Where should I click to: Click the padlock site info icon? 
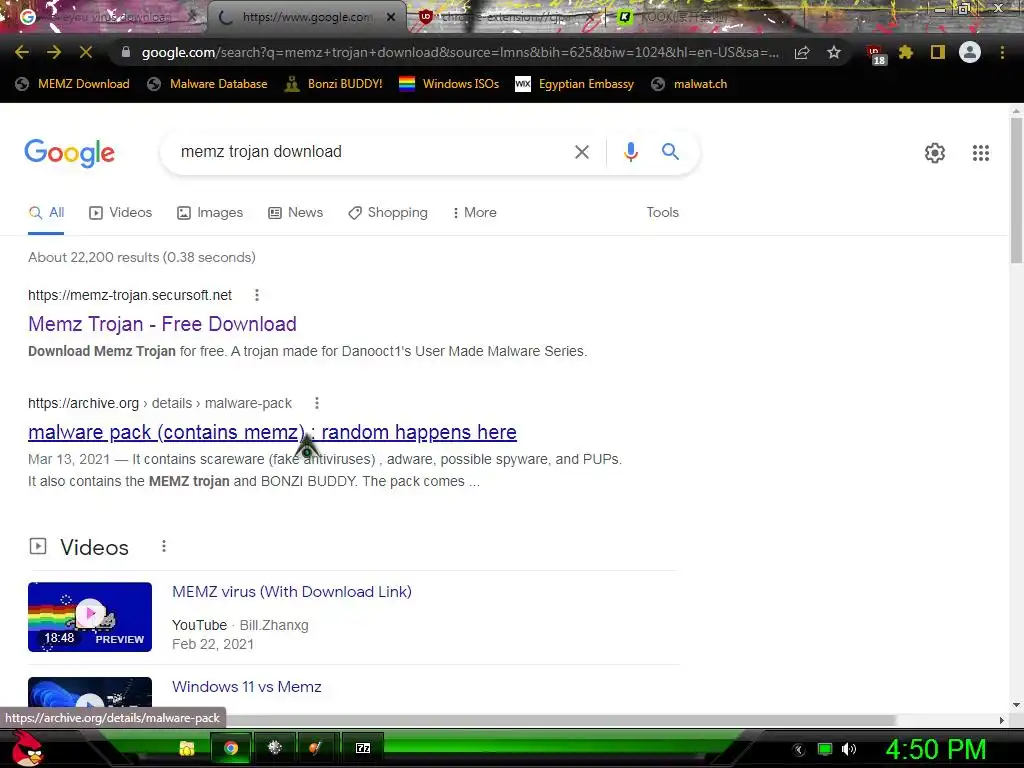tap(125, 52)
